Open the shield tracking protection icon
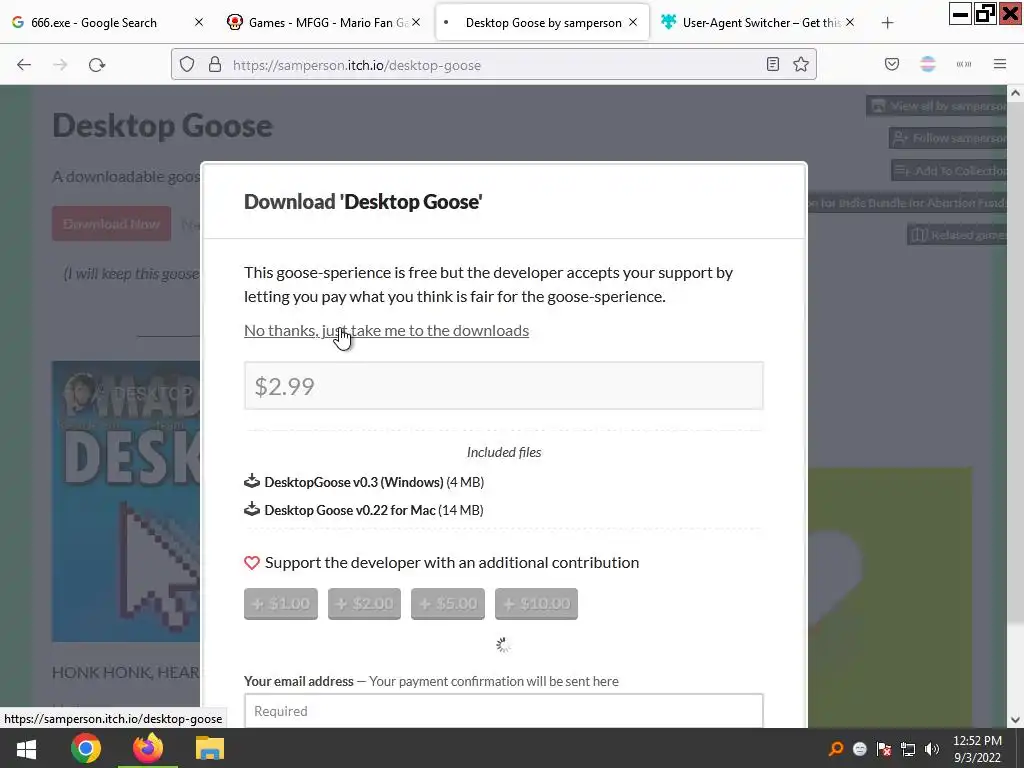 [x=187, y=65]
